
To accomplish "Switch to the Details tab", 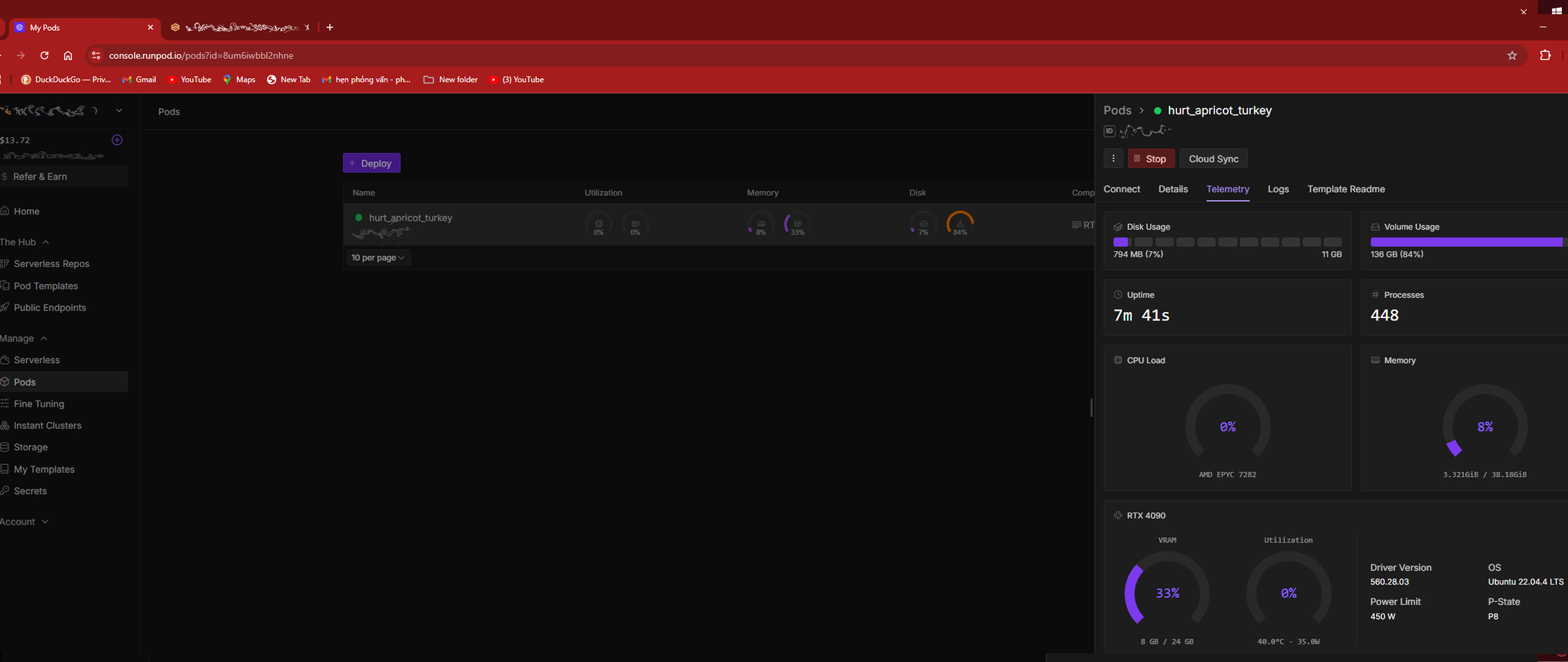I will click(1173, 189).
